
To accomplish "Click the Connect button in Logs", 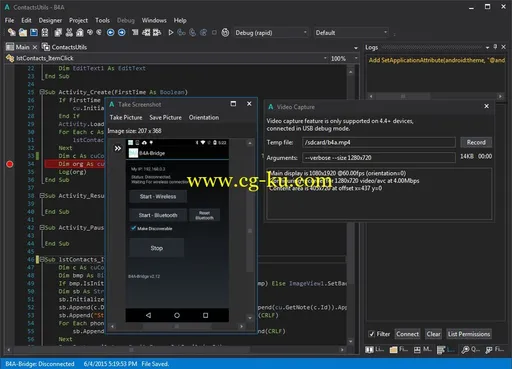I will 408,334.
